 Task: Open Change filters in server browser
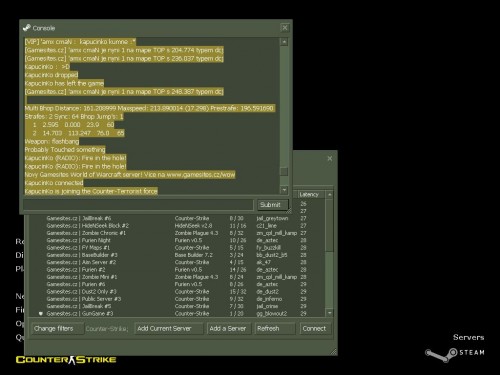[57, 329]
